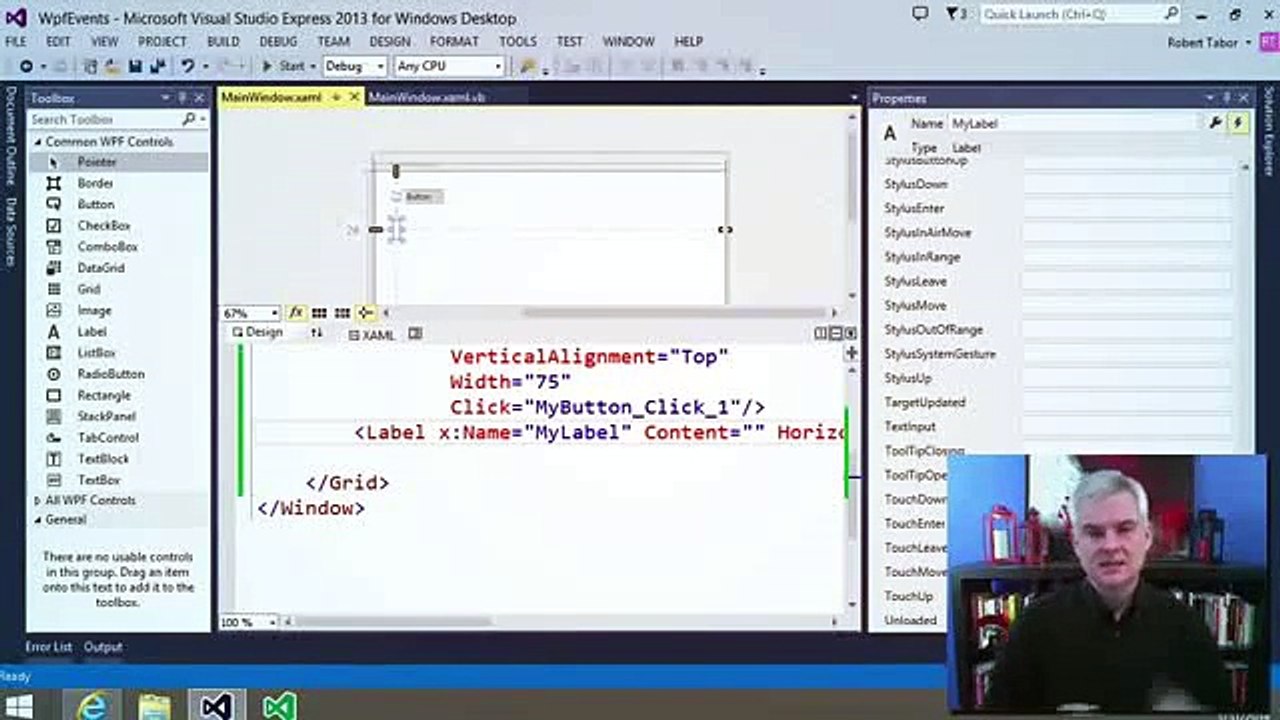
Task: Toggle the effects fx button in designer
Action: point(296,313)
